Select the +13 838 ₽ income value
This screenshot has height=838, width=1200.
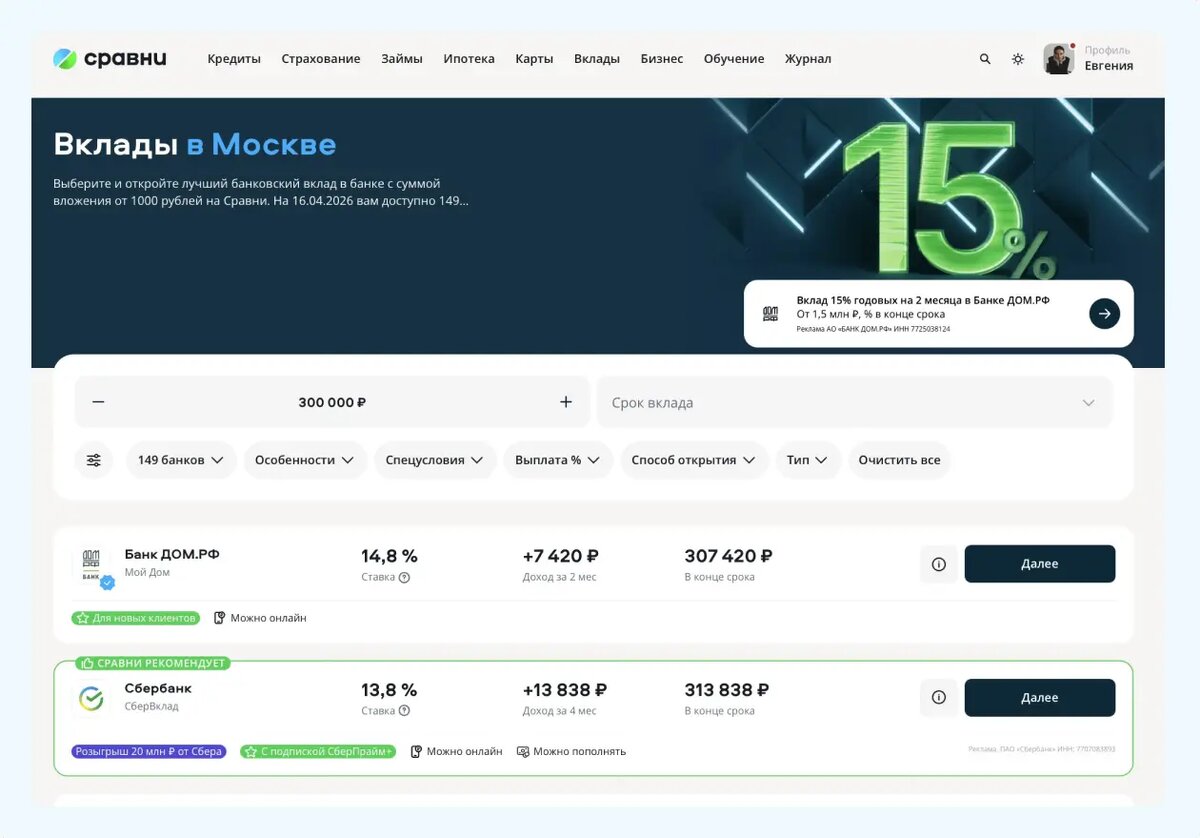pos(565,690)
